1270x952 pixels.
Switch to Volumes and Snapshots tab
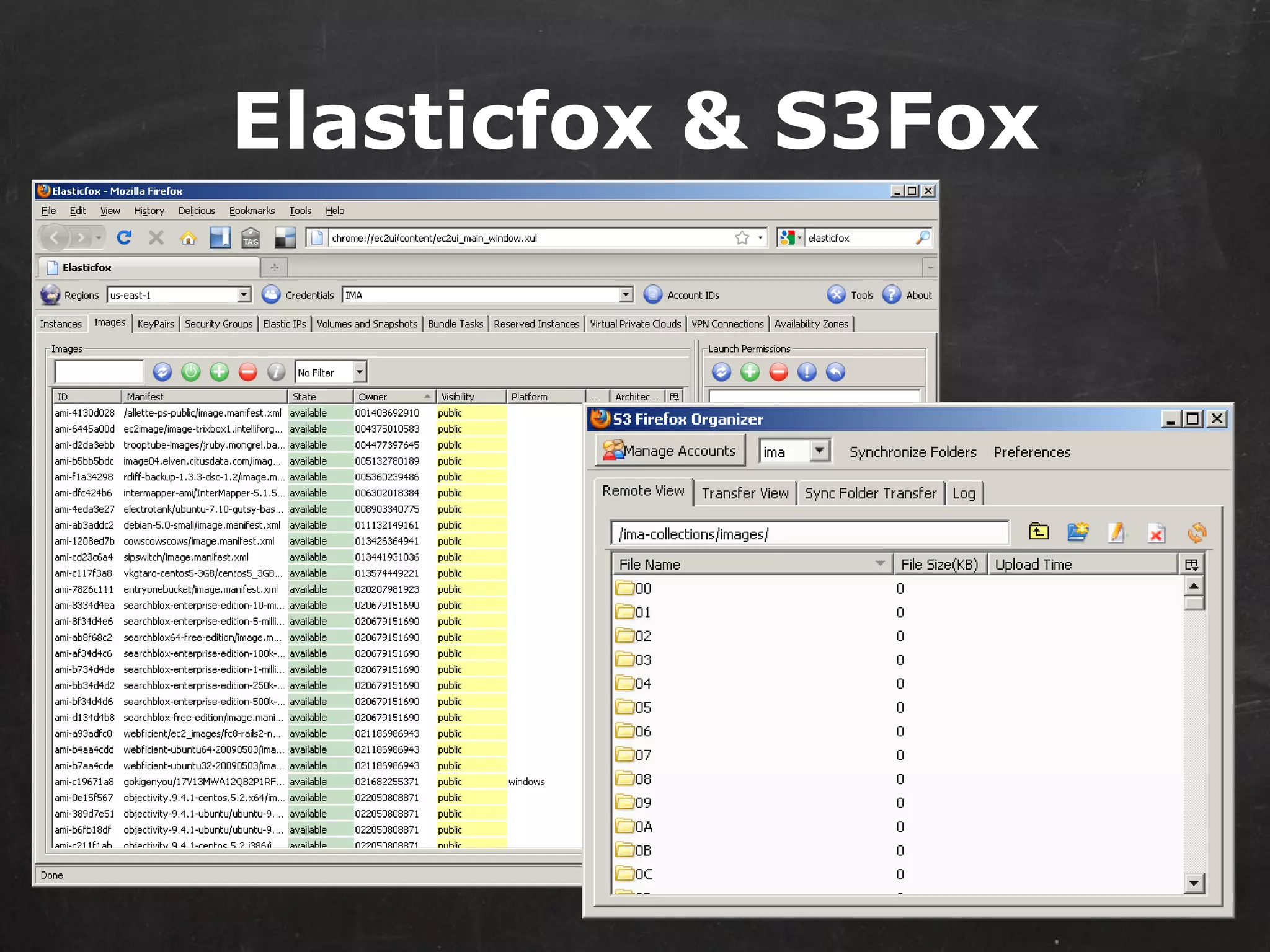[x=367, y=324]
